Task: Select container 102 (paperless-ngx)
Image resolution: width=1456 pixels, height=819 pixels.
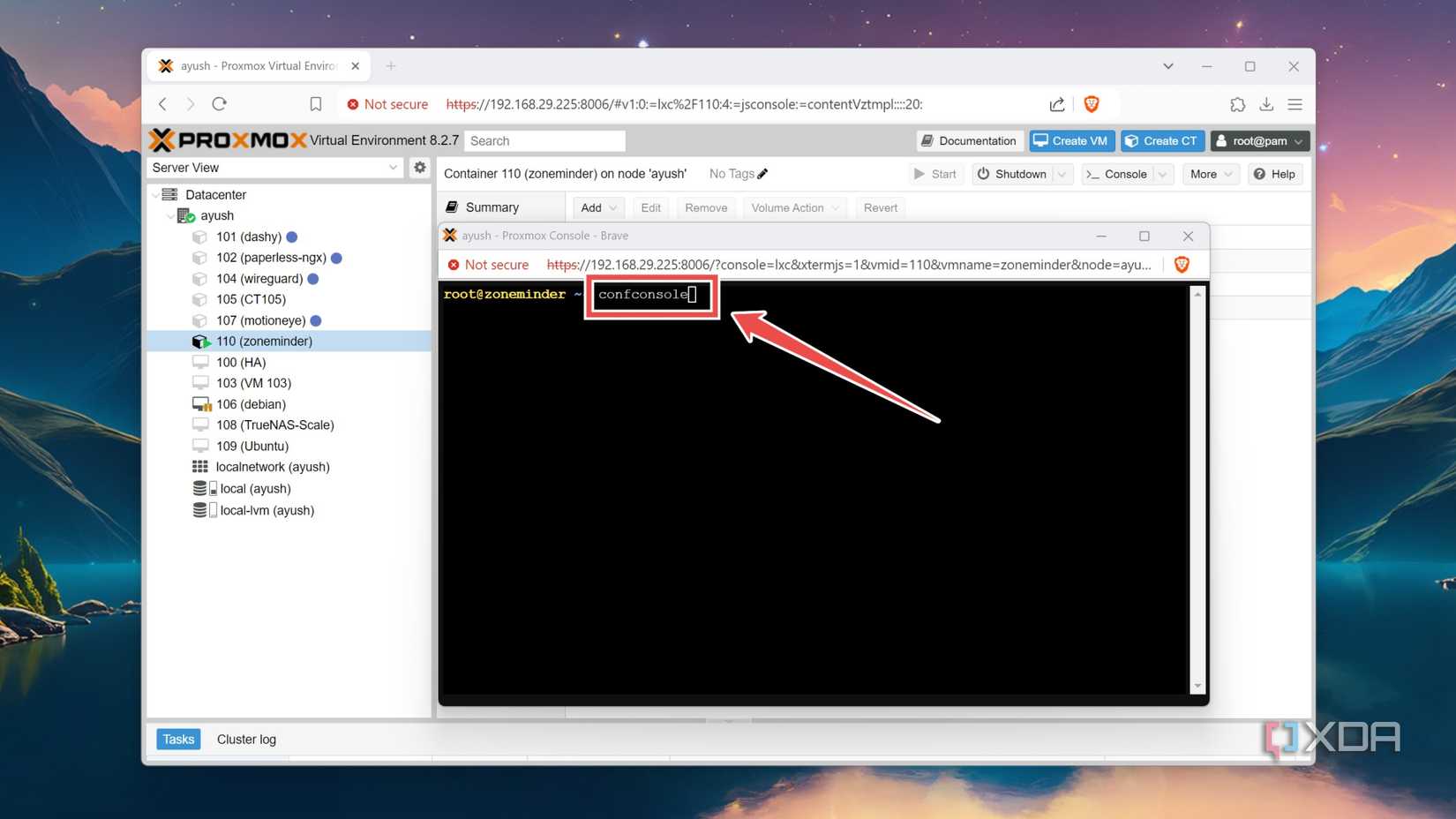Action: click(x=271, y=258)
